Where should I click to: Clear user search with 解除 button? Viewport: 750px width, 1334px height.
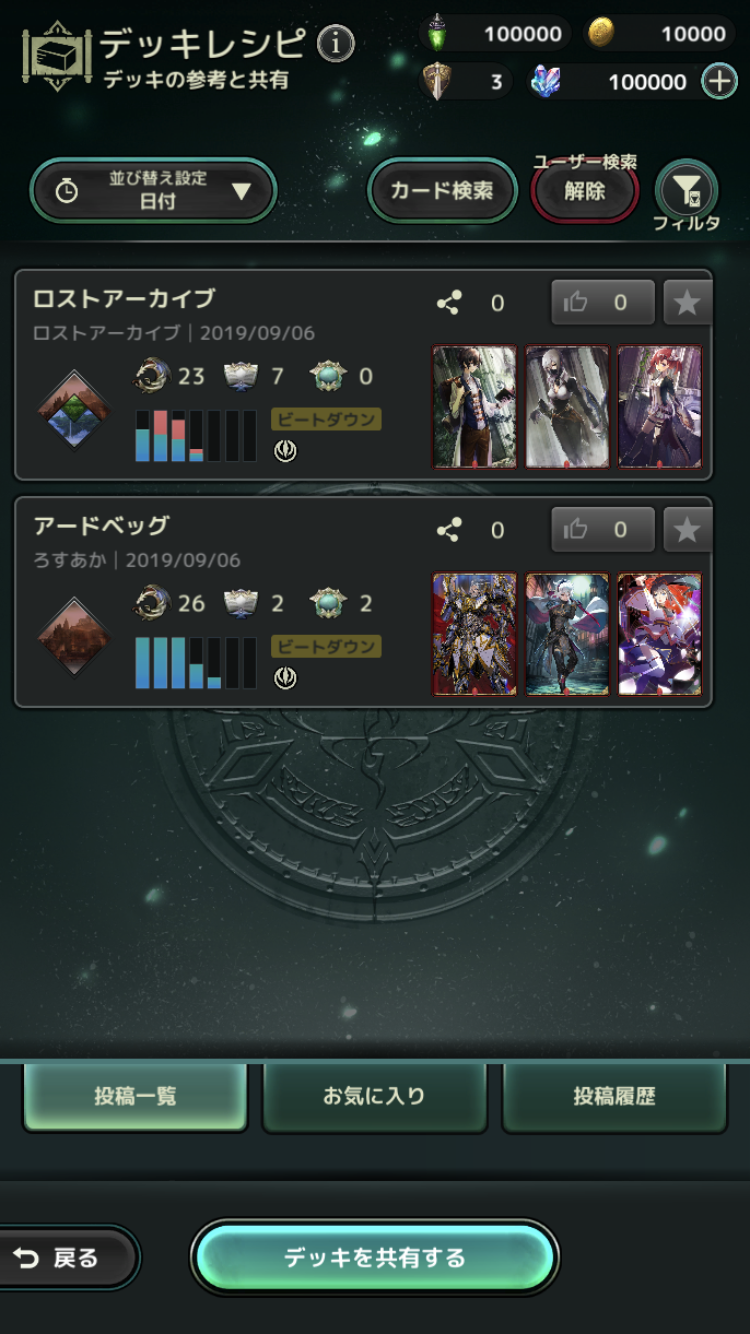tap(585, 190)
